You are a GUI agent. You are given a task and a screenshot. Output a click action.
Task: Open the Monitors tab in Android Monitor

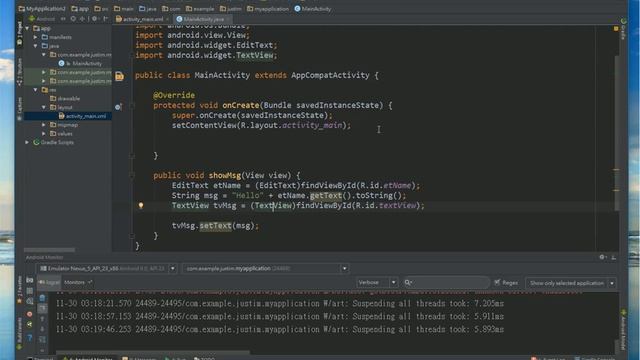point(78,282)
